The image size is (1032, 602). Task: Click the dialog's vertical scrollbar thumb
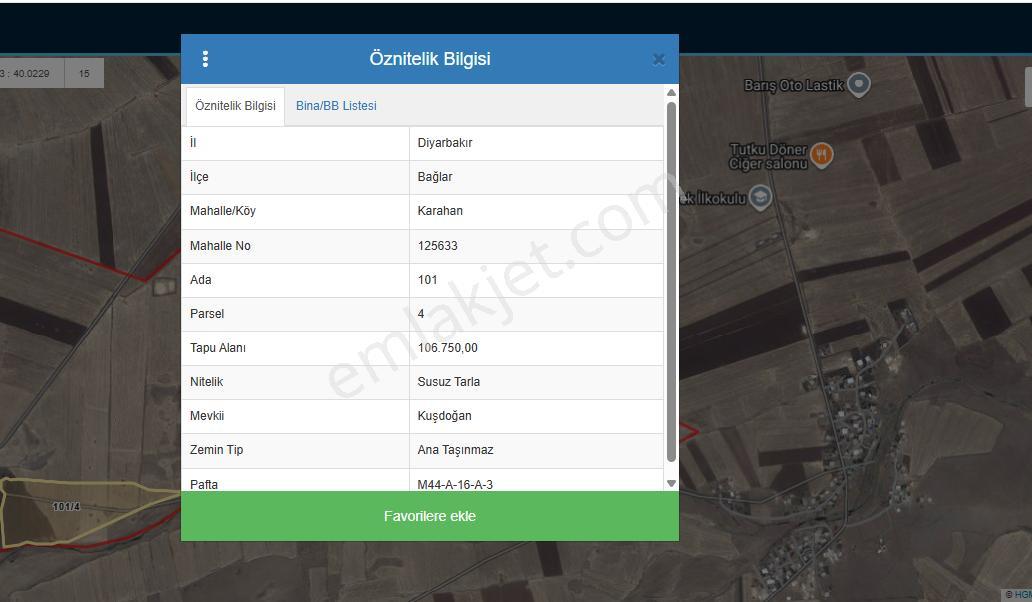671,282
